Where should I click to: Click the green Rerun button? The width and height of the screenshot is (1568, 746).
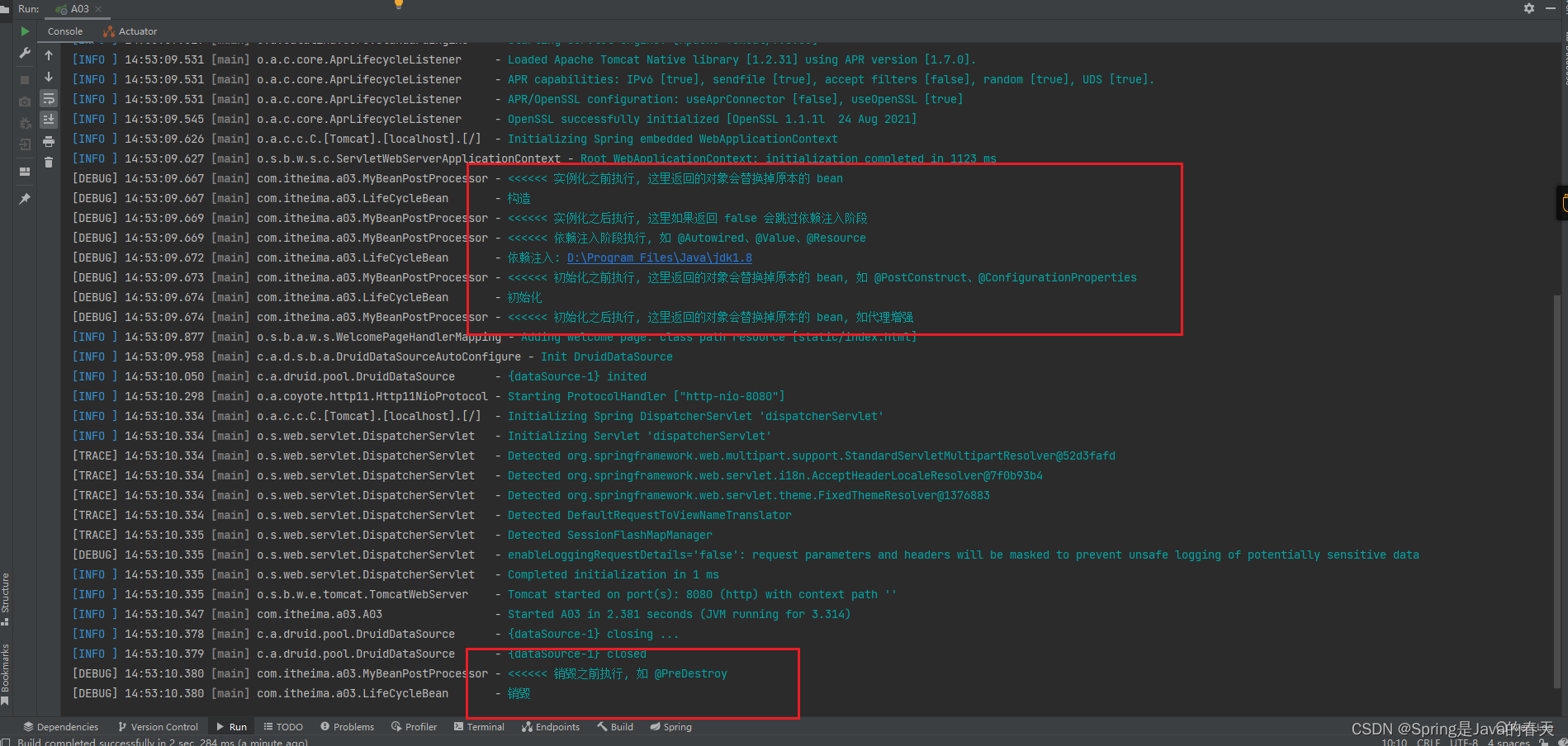click(25, 31)
